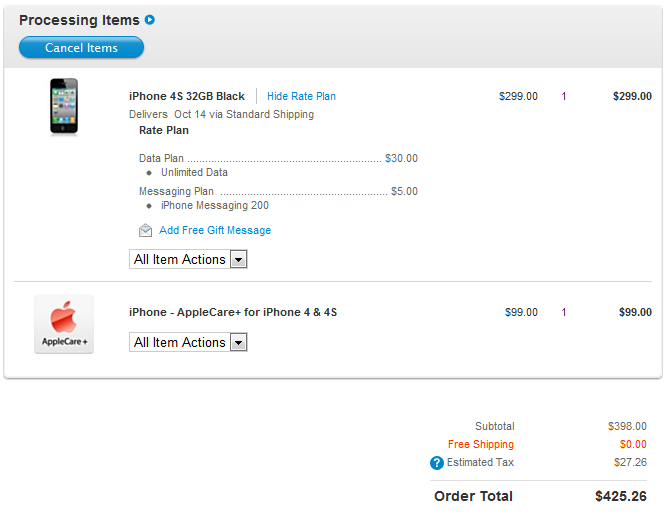Click the $299.00 bold line total
This screenshot has width=666, height=515.
[x=632, y=96]
